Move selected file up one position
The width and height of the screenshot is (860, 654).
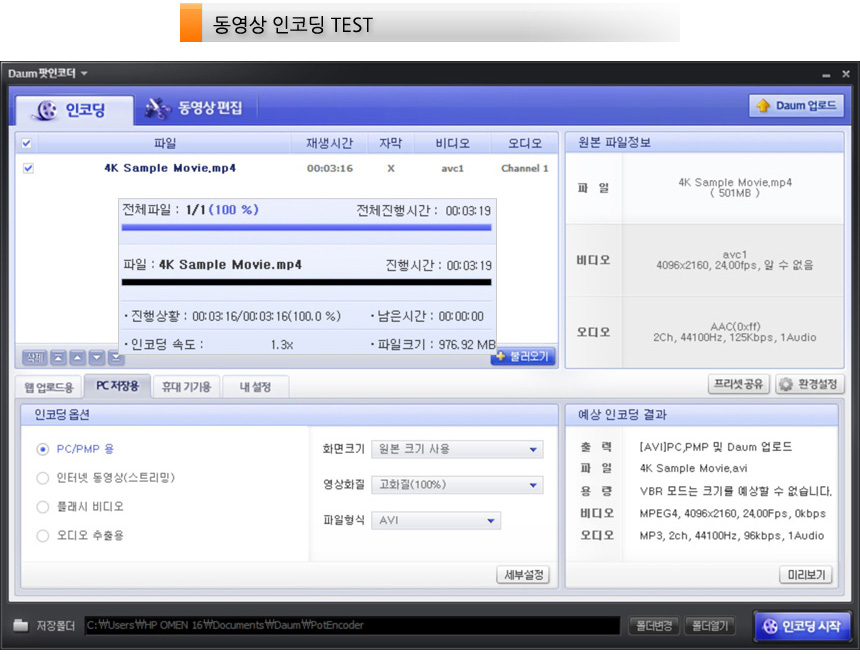pyautogui.click(x=77, y=358)
